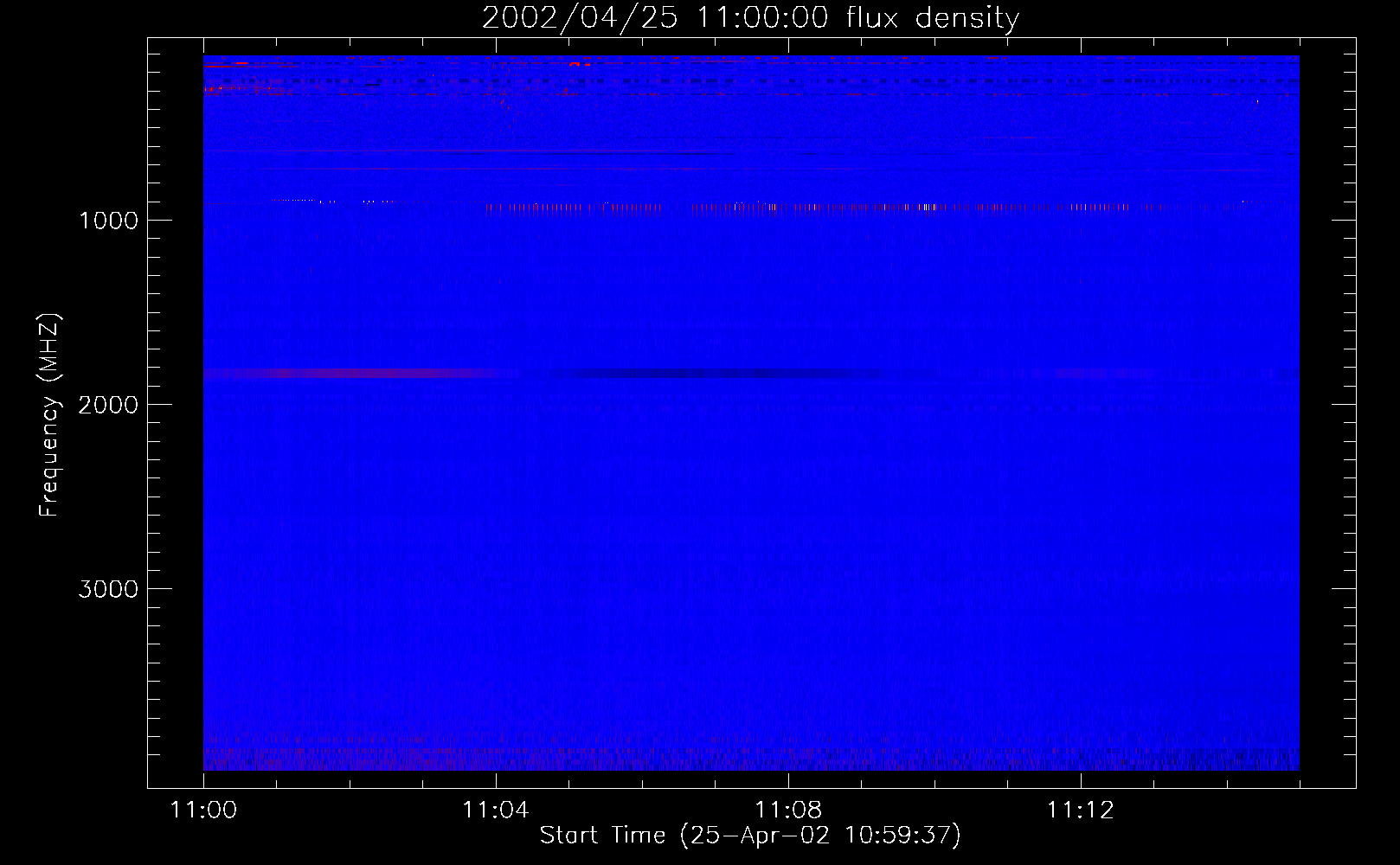Click the plot title '2002/04/25 11:00:00 flux density'
The height and width of the screenshot is (865, 1400).
(750, 18)
